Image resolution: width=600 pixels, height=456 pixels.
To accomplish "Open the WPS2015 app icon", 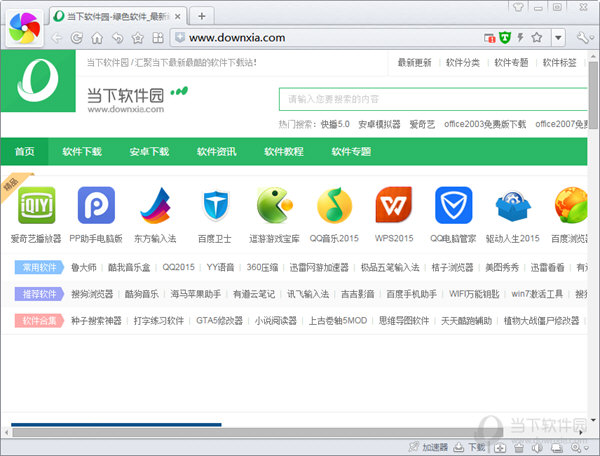I will [394, 205].
